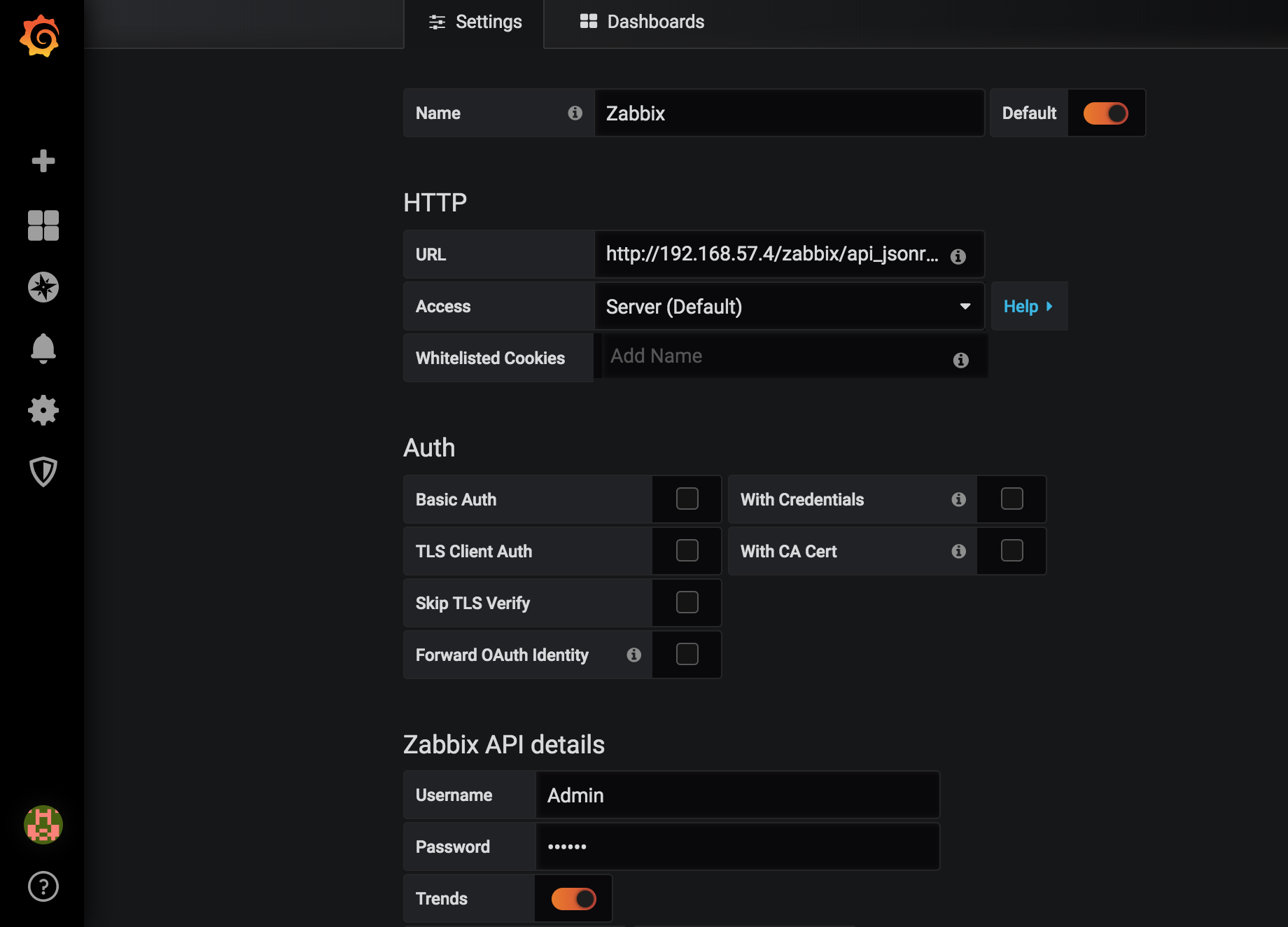This screenshot has width=1288, height=927.
Task: Enable the With Credentials checkbox
Action: (1012, 499)
